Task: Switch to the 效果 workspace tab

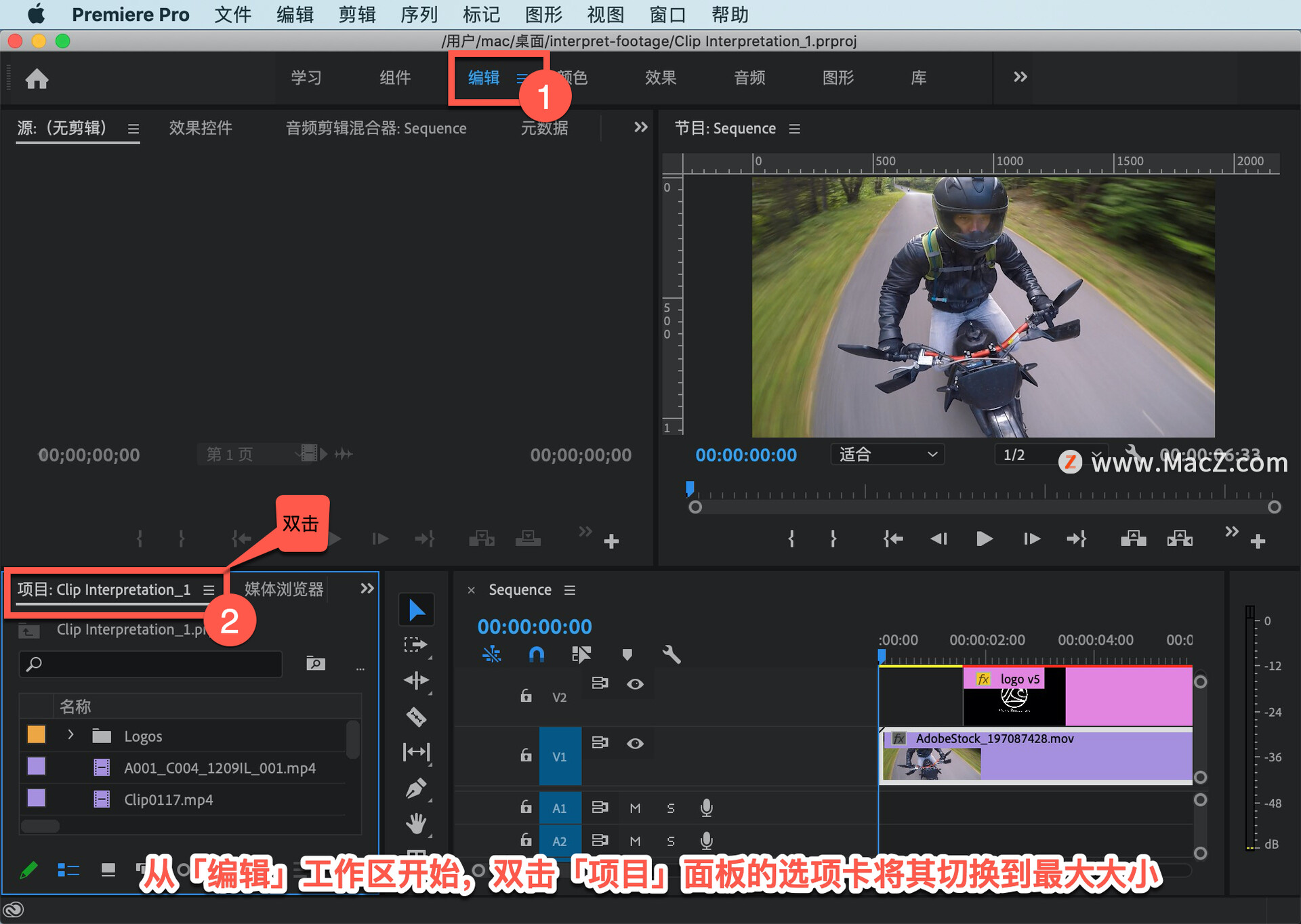Action: click(x=660, y=78)
